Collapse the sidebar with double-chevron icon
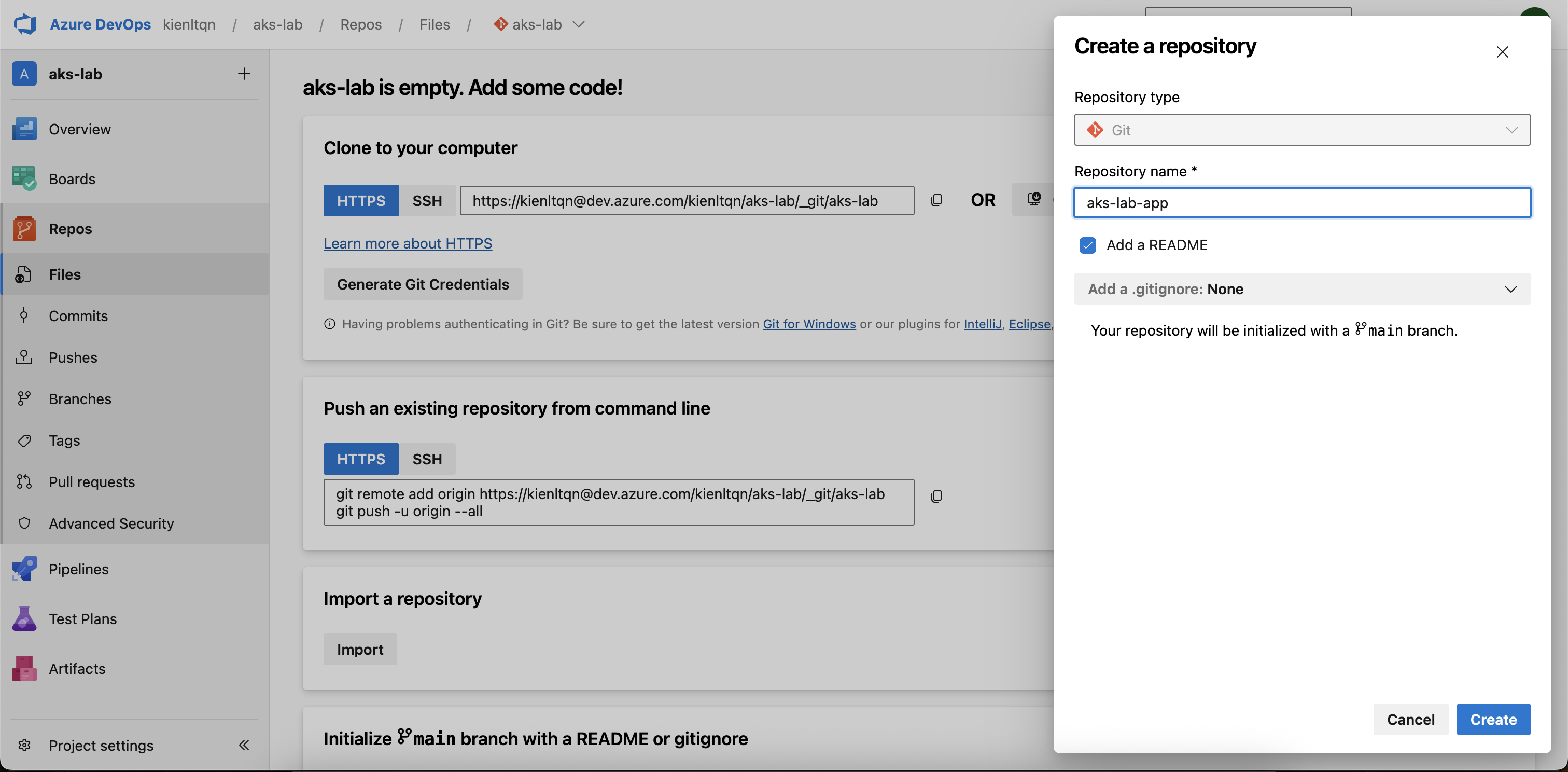1568x772 pixels. pos(244,745)
